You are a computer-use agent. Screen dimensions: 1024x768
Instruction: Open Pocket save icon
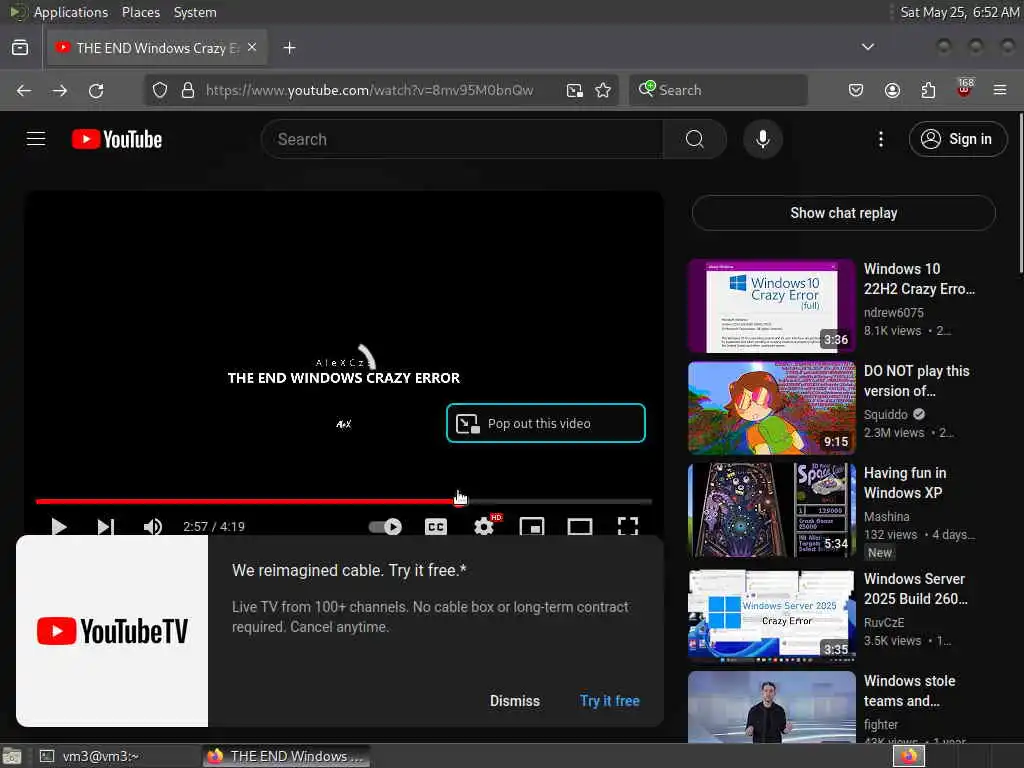click(856, 90)
